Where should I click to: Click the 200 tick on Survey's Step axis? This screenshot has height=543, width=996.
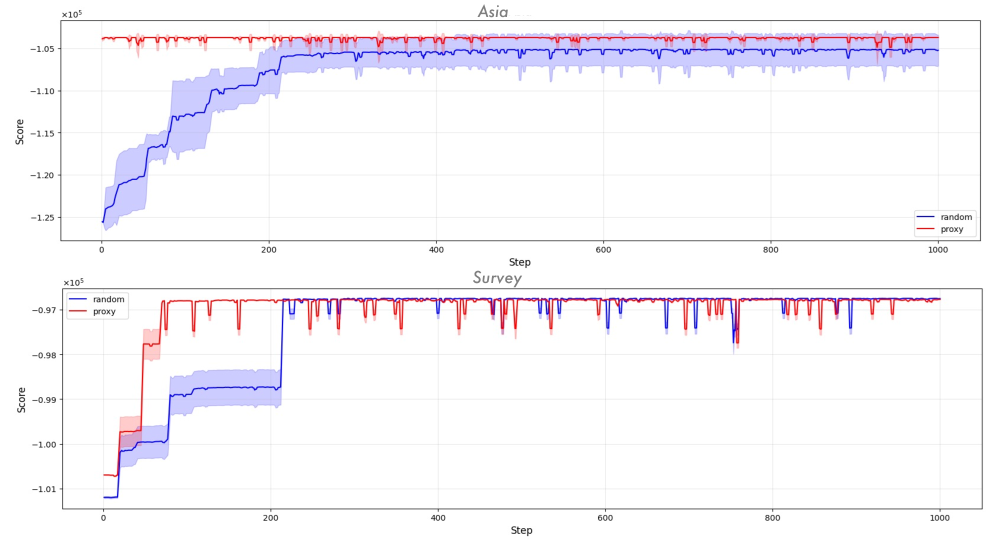click(x=271, y=518)
